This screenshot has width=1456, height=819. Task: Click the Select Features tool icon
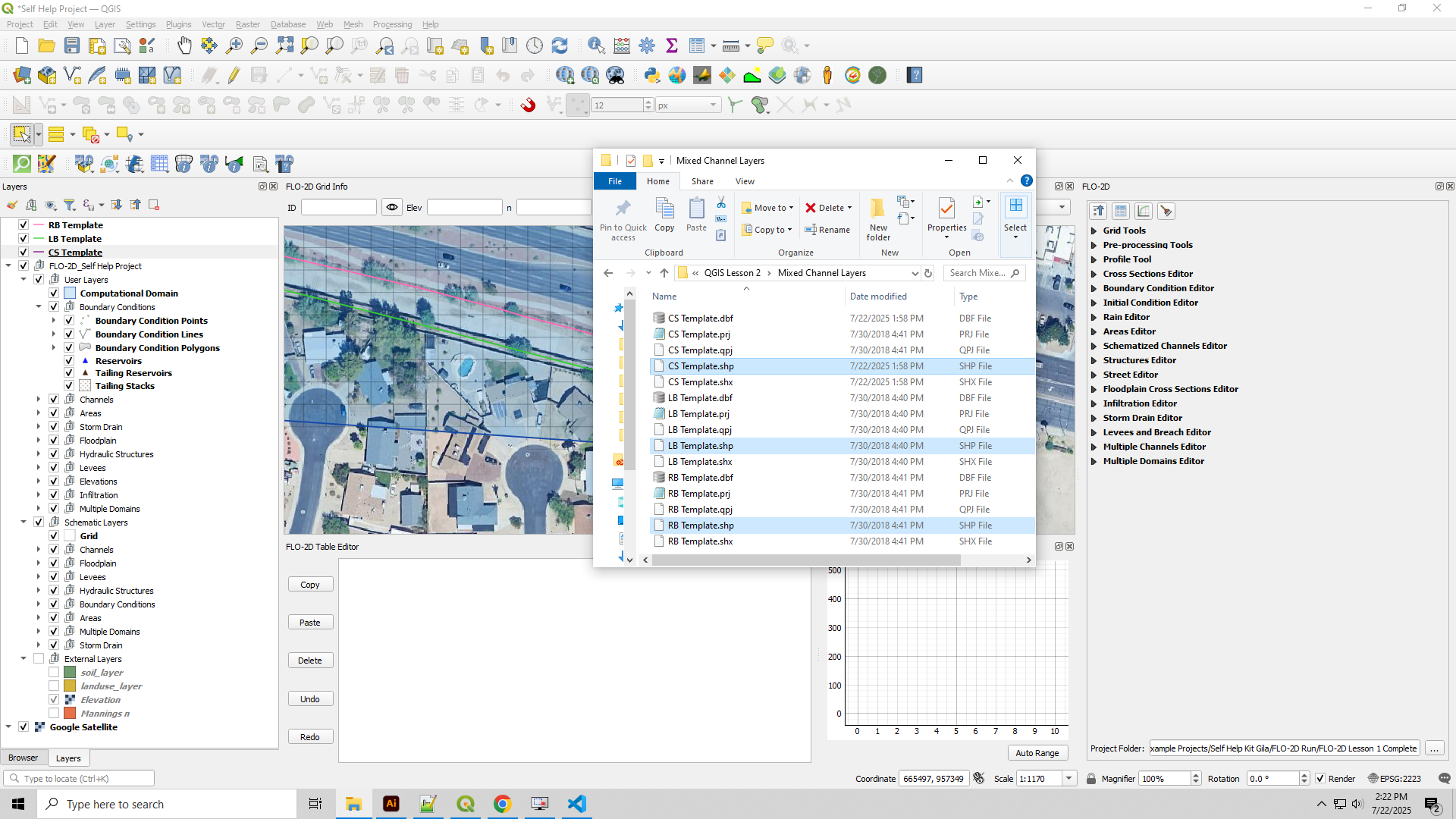point(21,134)
